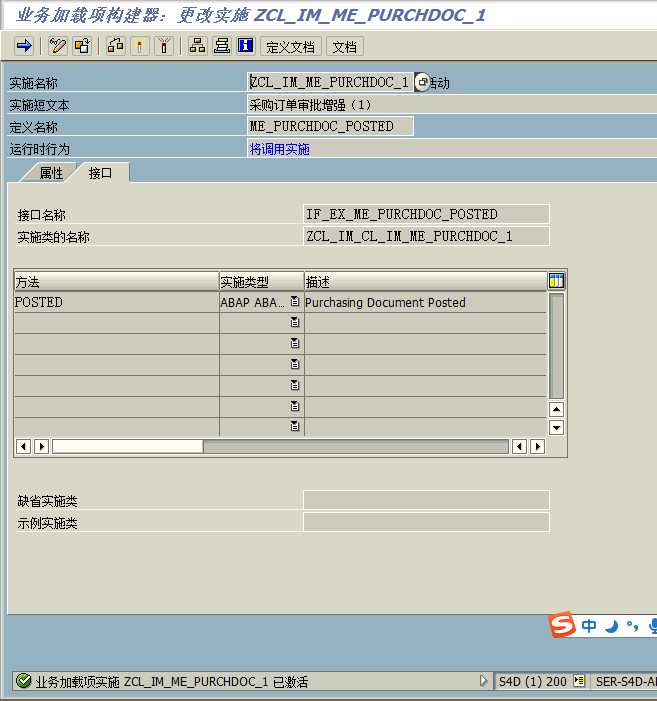Image resolution: width=657 pixels, height=701 pixels.
Task: Click the table's vertical scrollbar track
Action: pyautogui.click(x=556, y=346)
